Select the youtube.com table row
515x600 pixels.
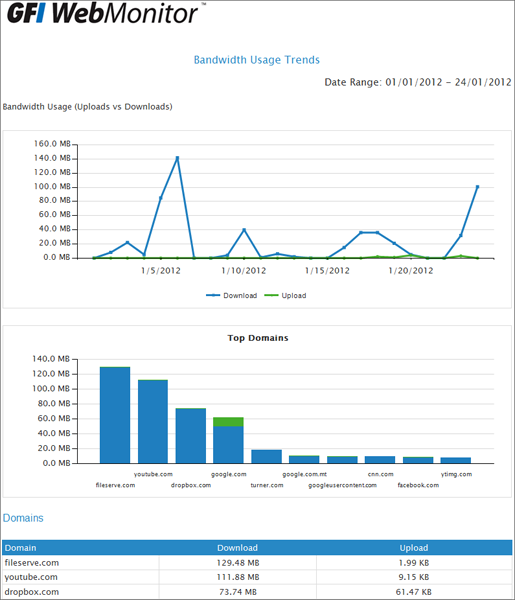pos(257,577)
